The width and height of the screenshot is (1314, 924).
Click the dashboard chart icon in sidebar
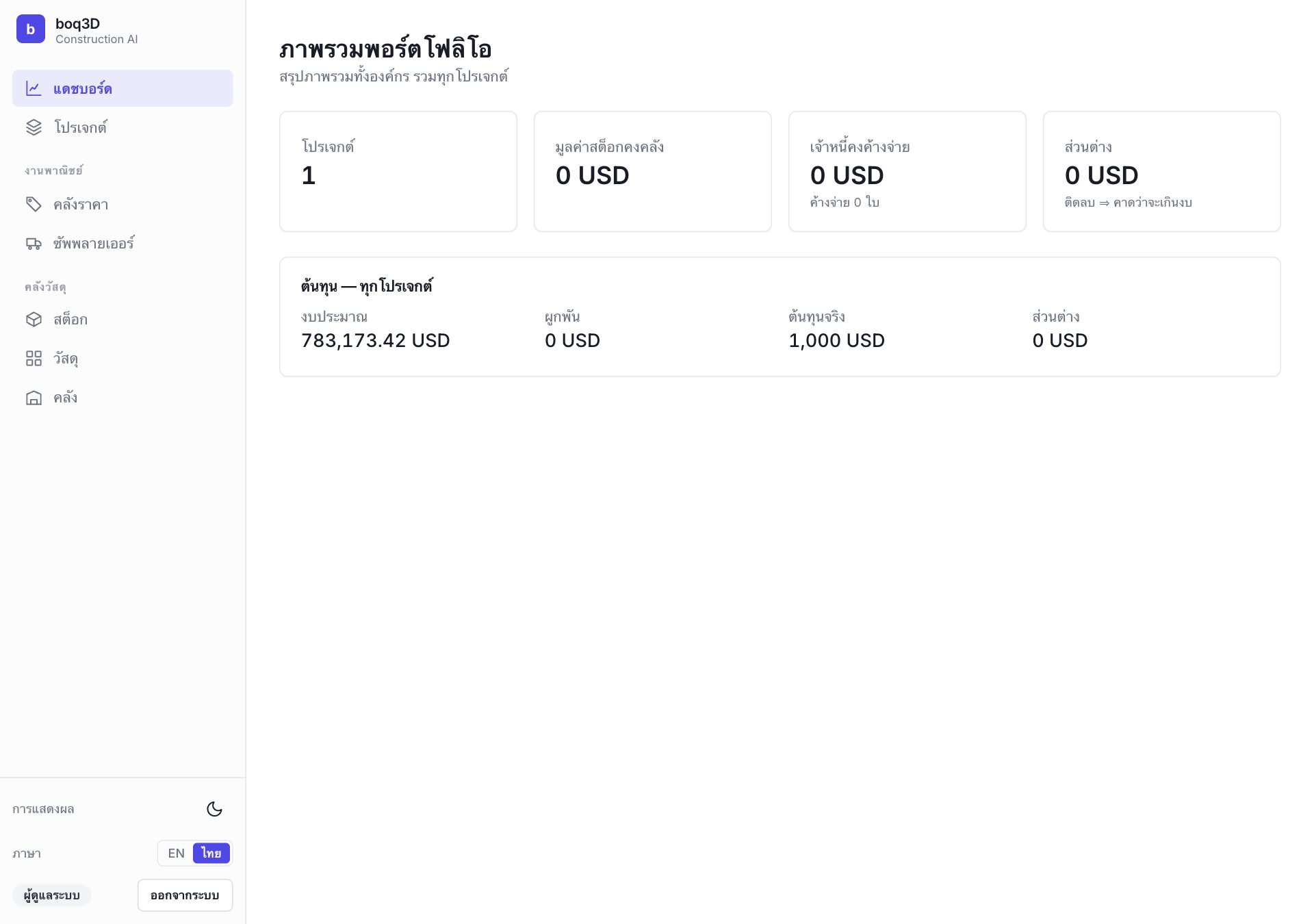pos(34,88)
